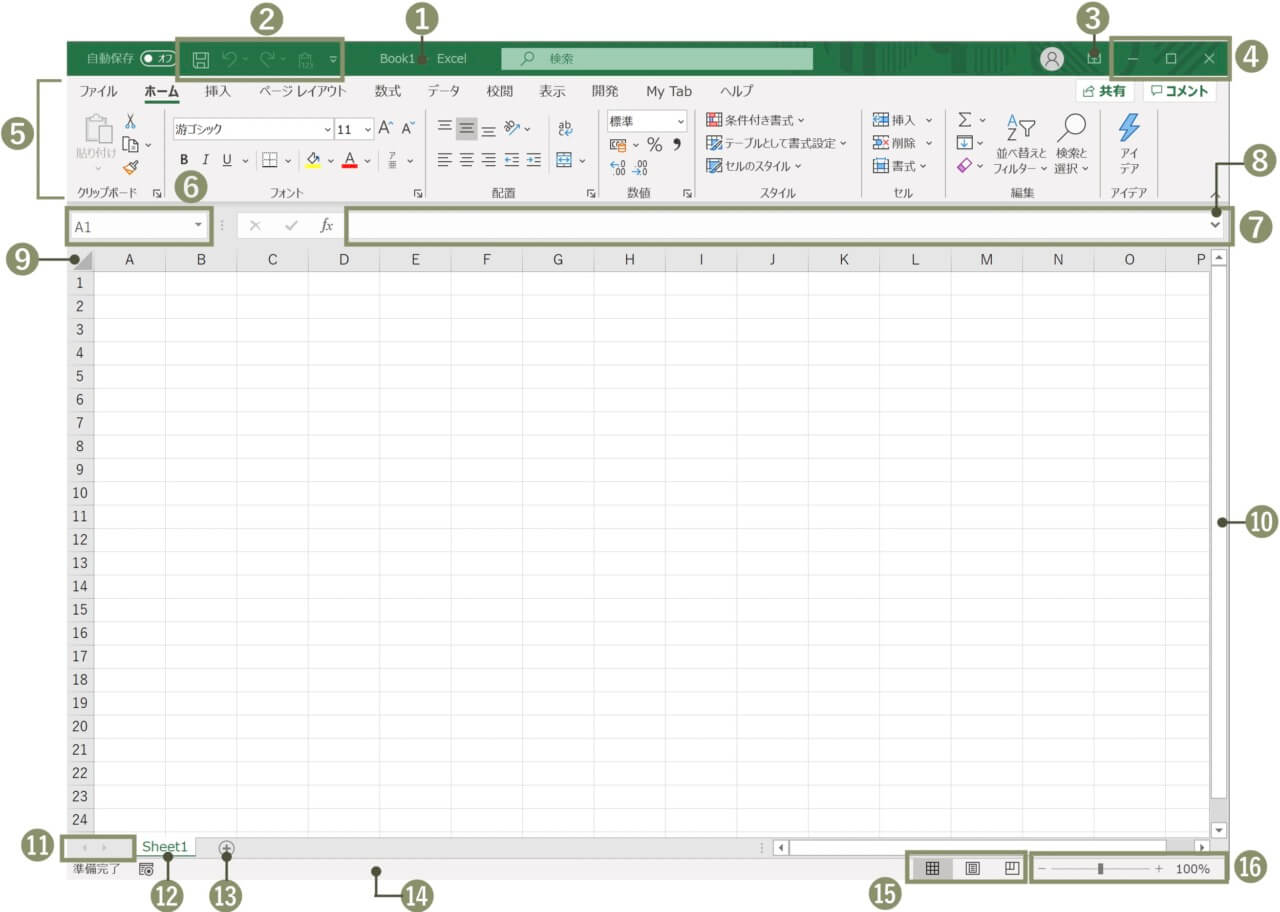
Task: Open 並べ替えとフィルター button
Action: 1021,144
